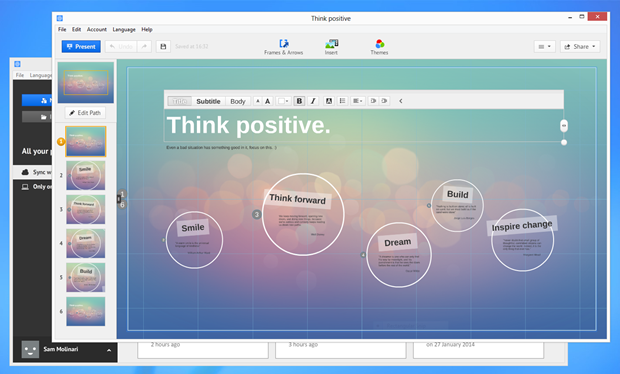Increase text size with large A
This screenshot has width=620, height=374.
(268, 101)
